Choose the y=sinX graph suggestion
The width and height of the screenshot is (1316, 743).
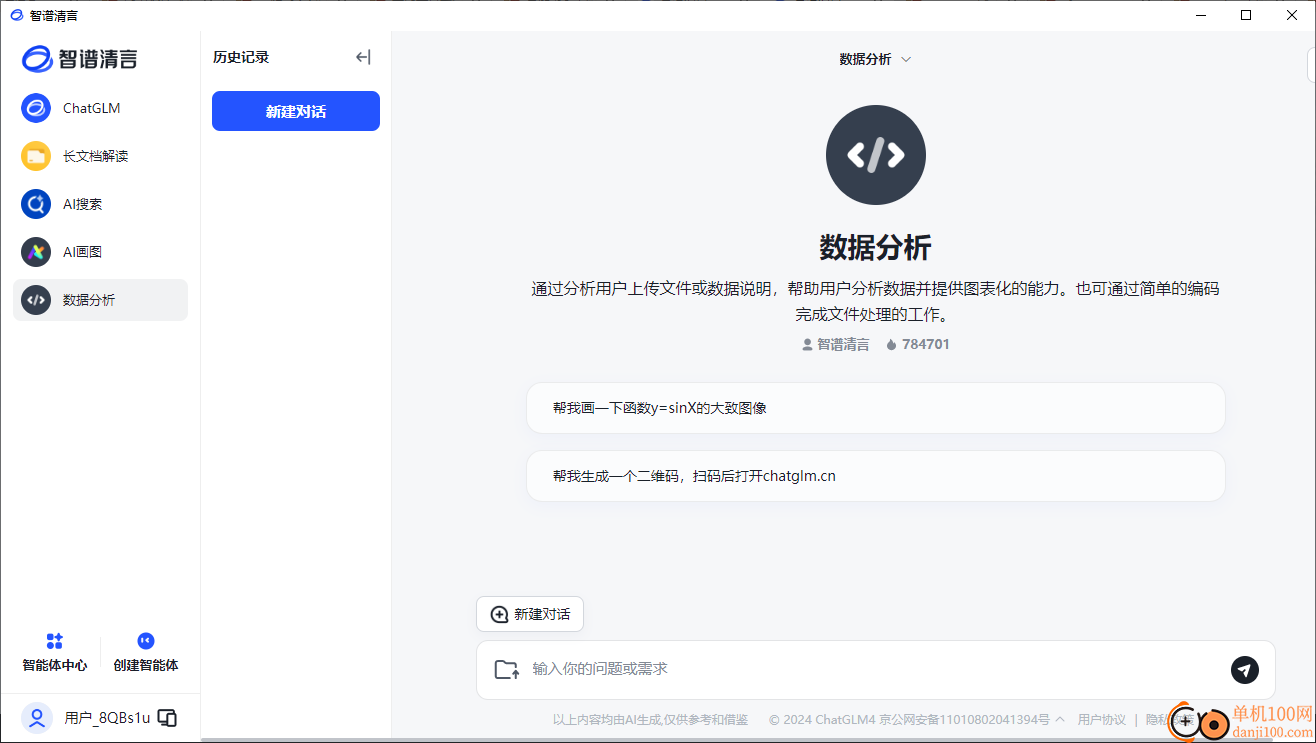[x=876, y=408]
